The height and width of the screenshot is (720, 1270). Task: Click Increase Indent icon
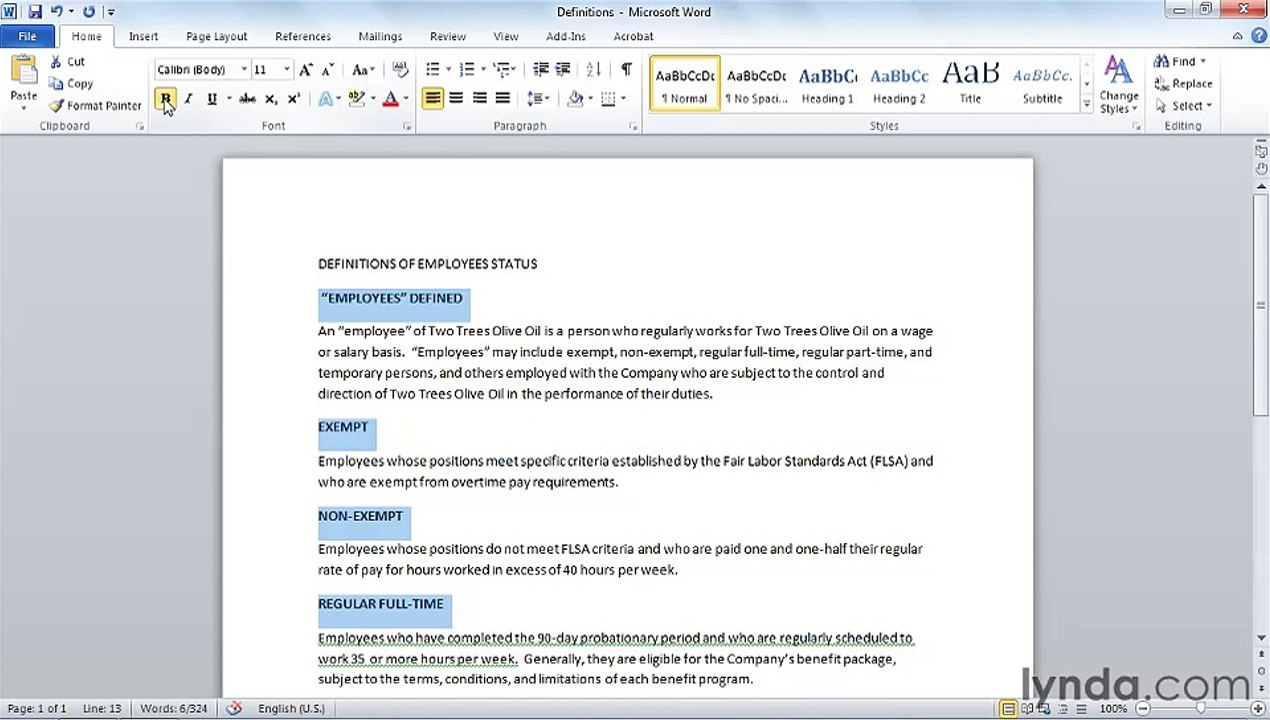click(563, 69)
